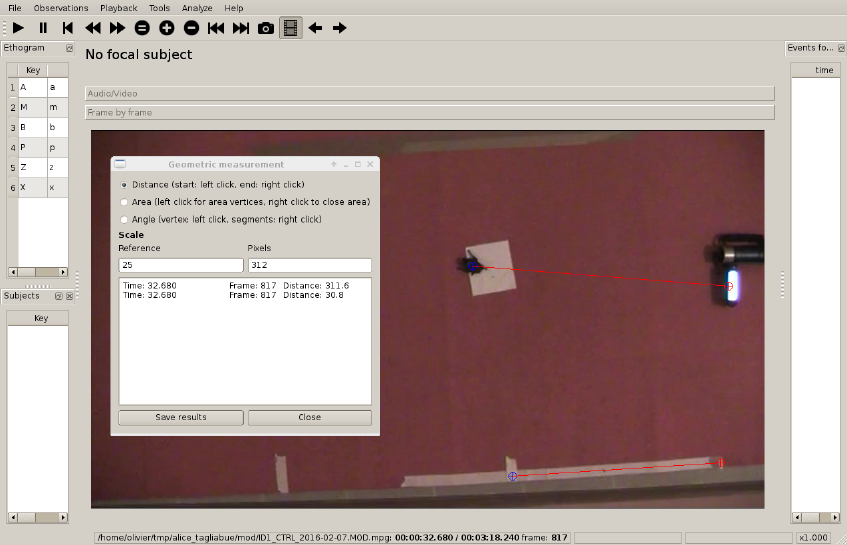This screenshot has height=545, width=847.
Task: Open the Tools menu
Action: 159,8
